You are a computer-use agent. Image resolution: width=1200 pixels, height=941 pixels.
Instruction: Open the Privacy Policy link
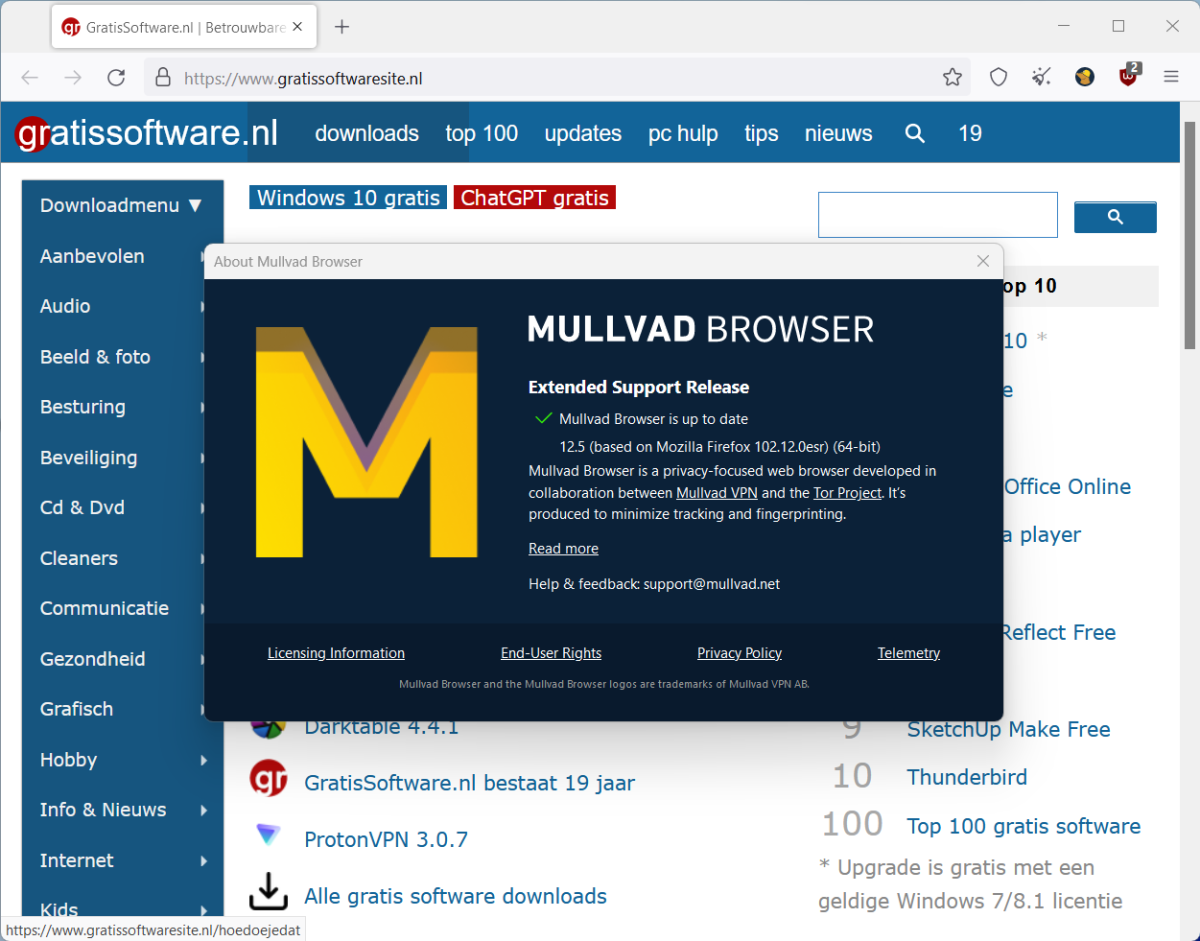tap(739, 653)
